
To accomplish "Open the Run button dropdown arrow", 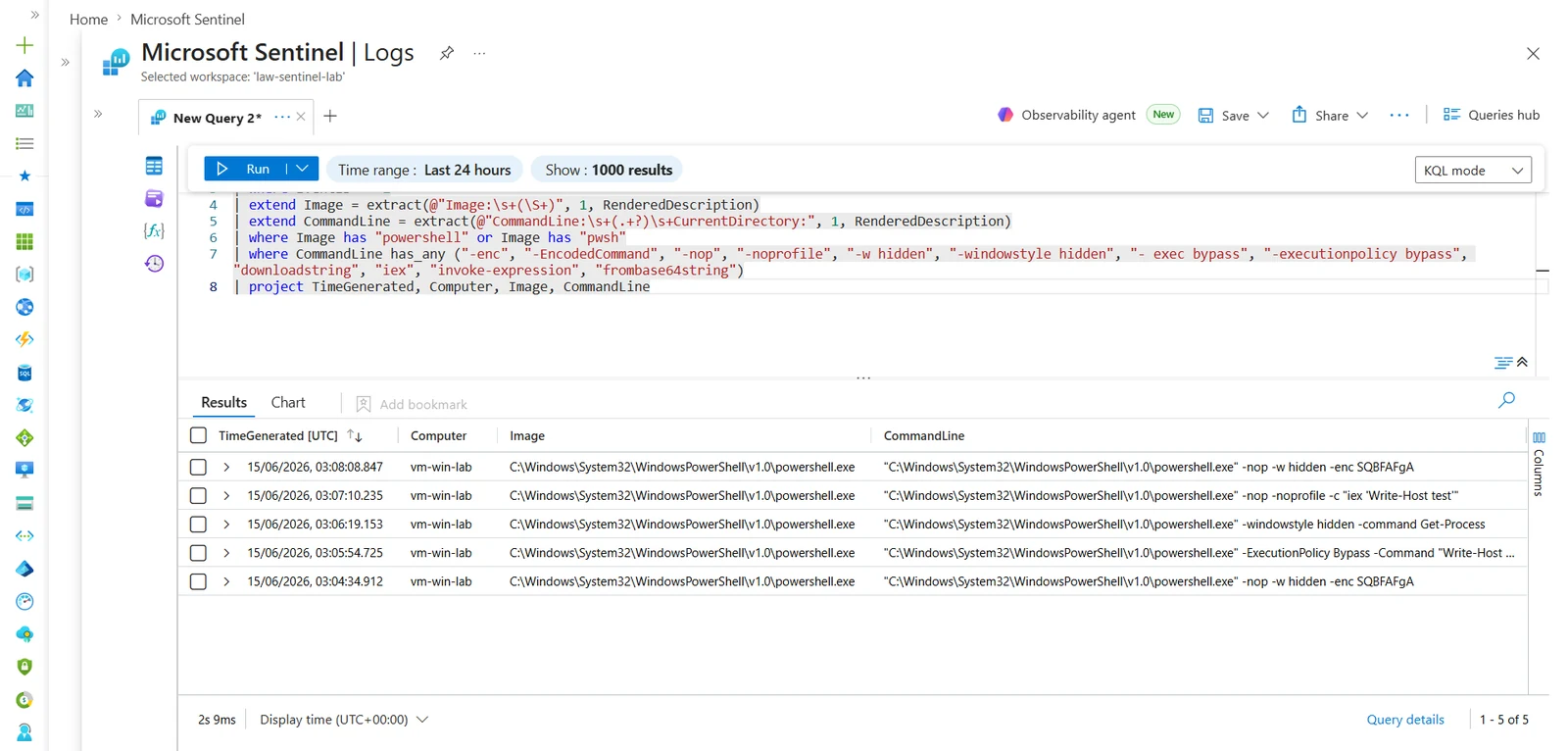I will click(303, 169).
